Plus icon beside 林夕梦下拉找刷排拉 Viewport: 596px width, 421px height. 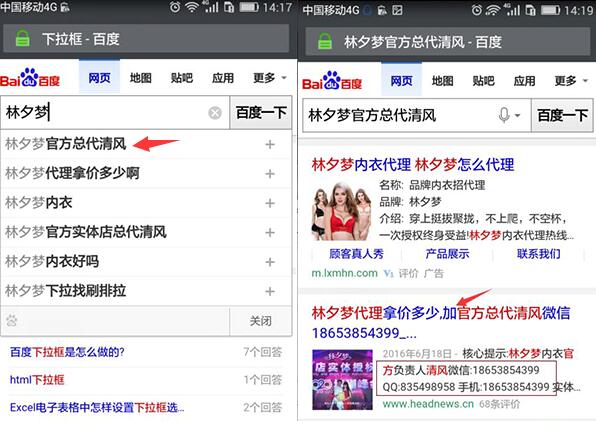pyautogui.click(x=270, y=291)
